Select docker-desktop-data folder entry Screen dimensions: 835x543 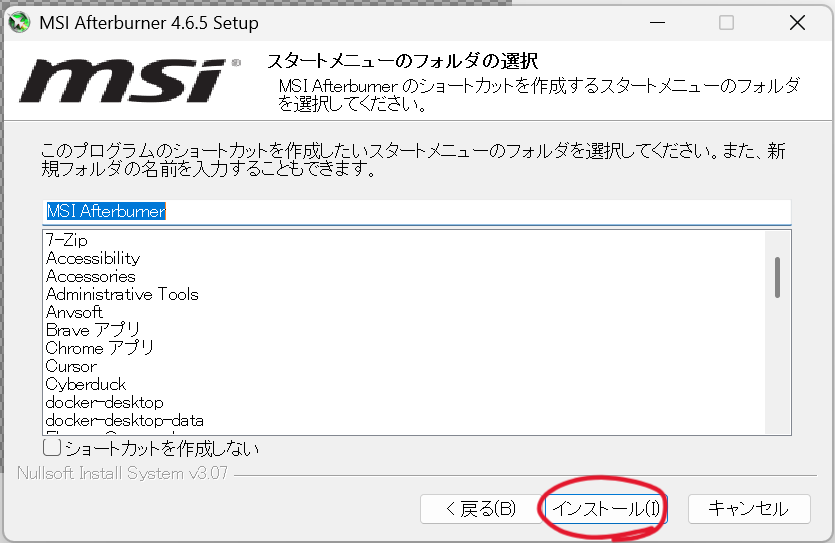124,420
